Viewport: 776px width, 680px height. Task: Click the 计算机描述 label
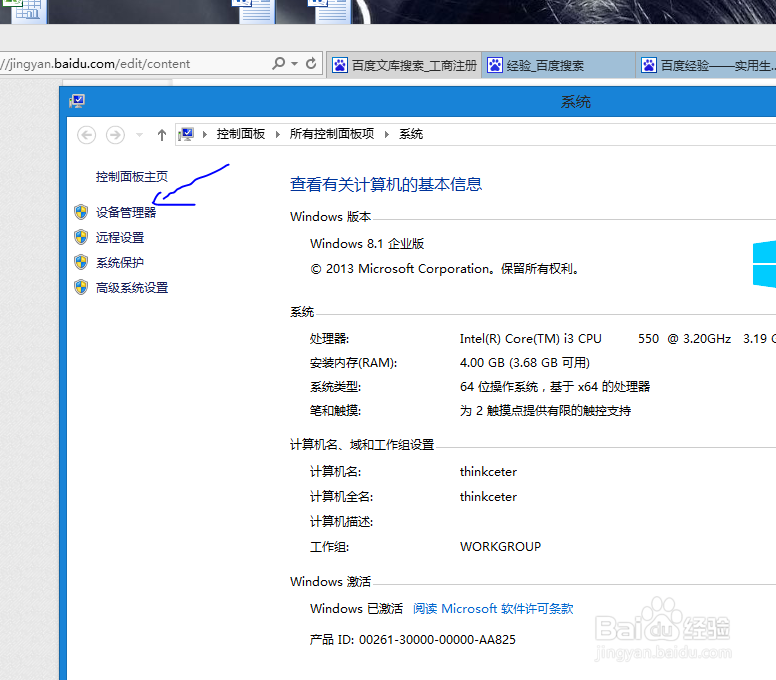[341, 522]
